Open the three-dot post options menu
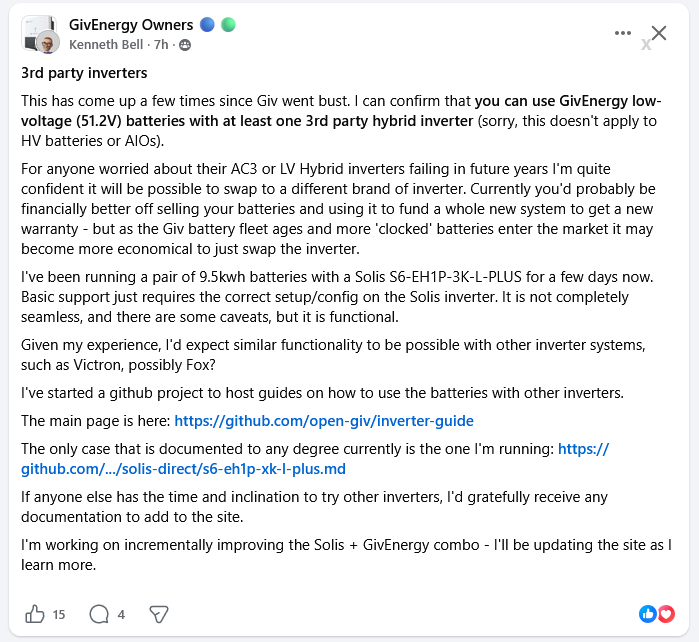Screen dimensions: 699x642 pyautogui.click(x=622, y=33)
